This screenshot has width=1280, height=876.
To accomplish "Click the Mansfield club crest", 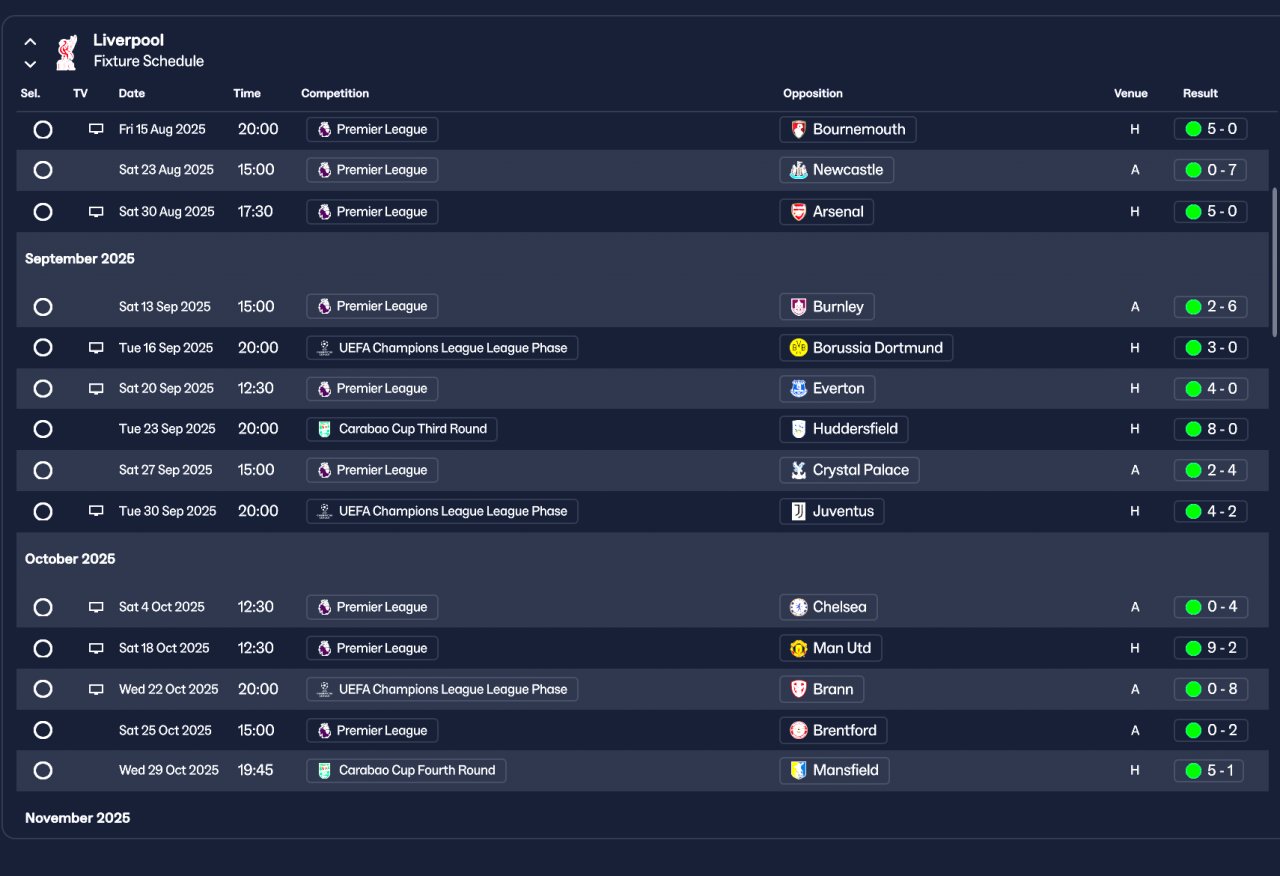I will pos(798,770).
